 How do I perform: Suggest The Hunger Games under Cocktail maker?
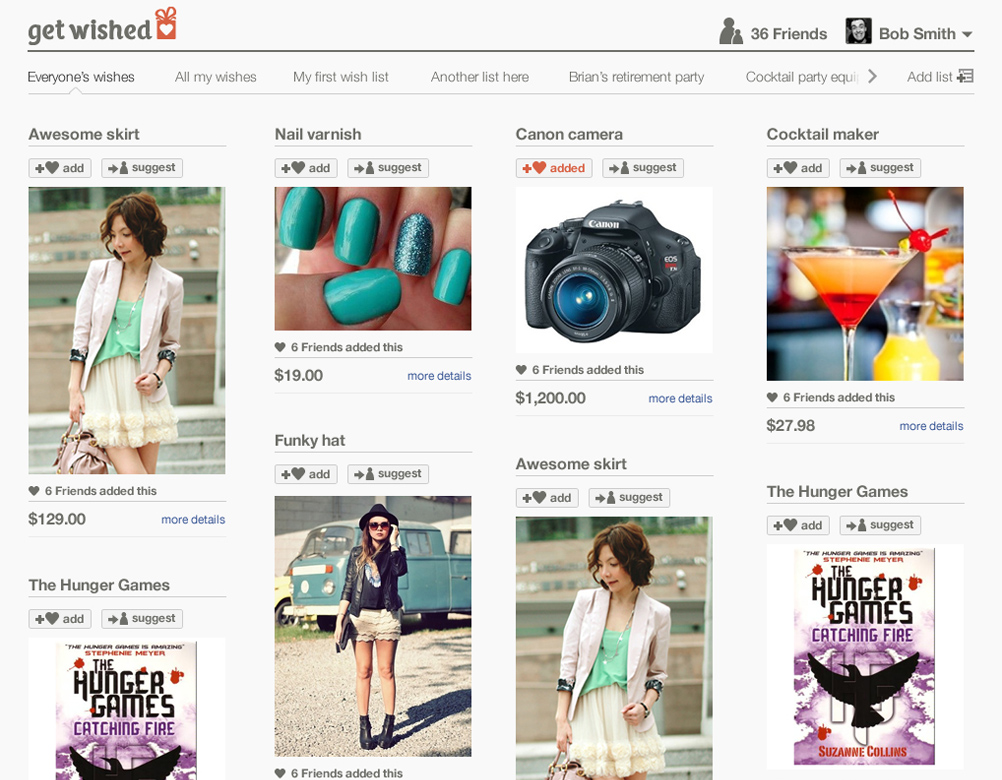[x=880, y=525]
